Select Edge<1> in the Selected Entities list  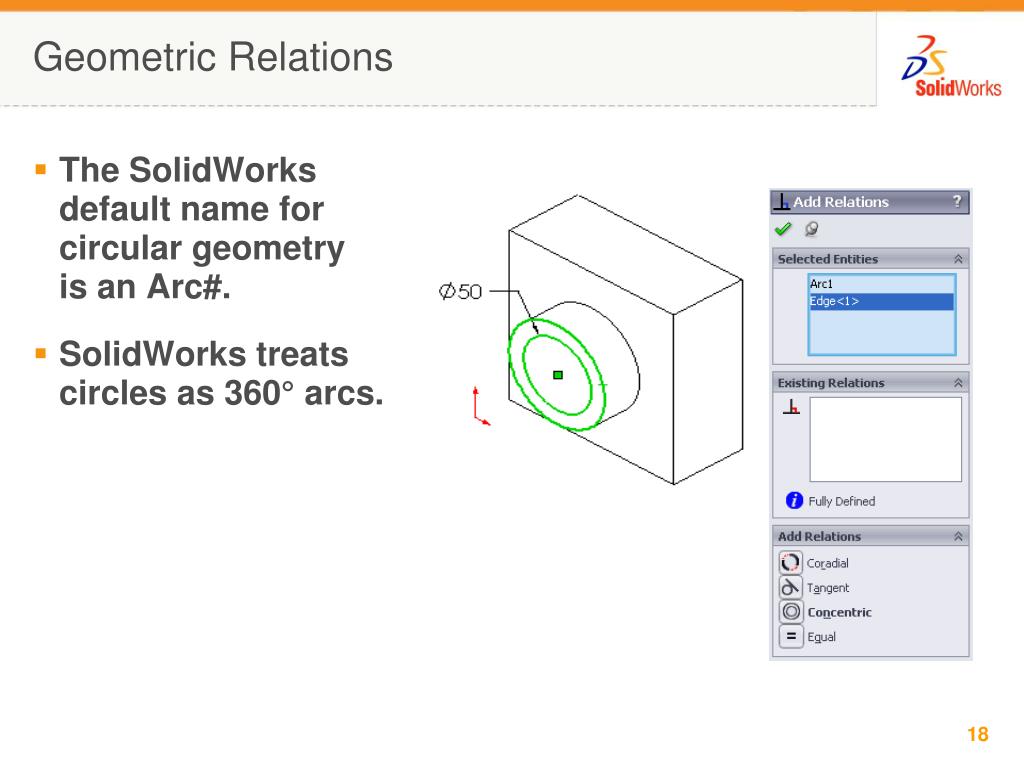[882, 301]
